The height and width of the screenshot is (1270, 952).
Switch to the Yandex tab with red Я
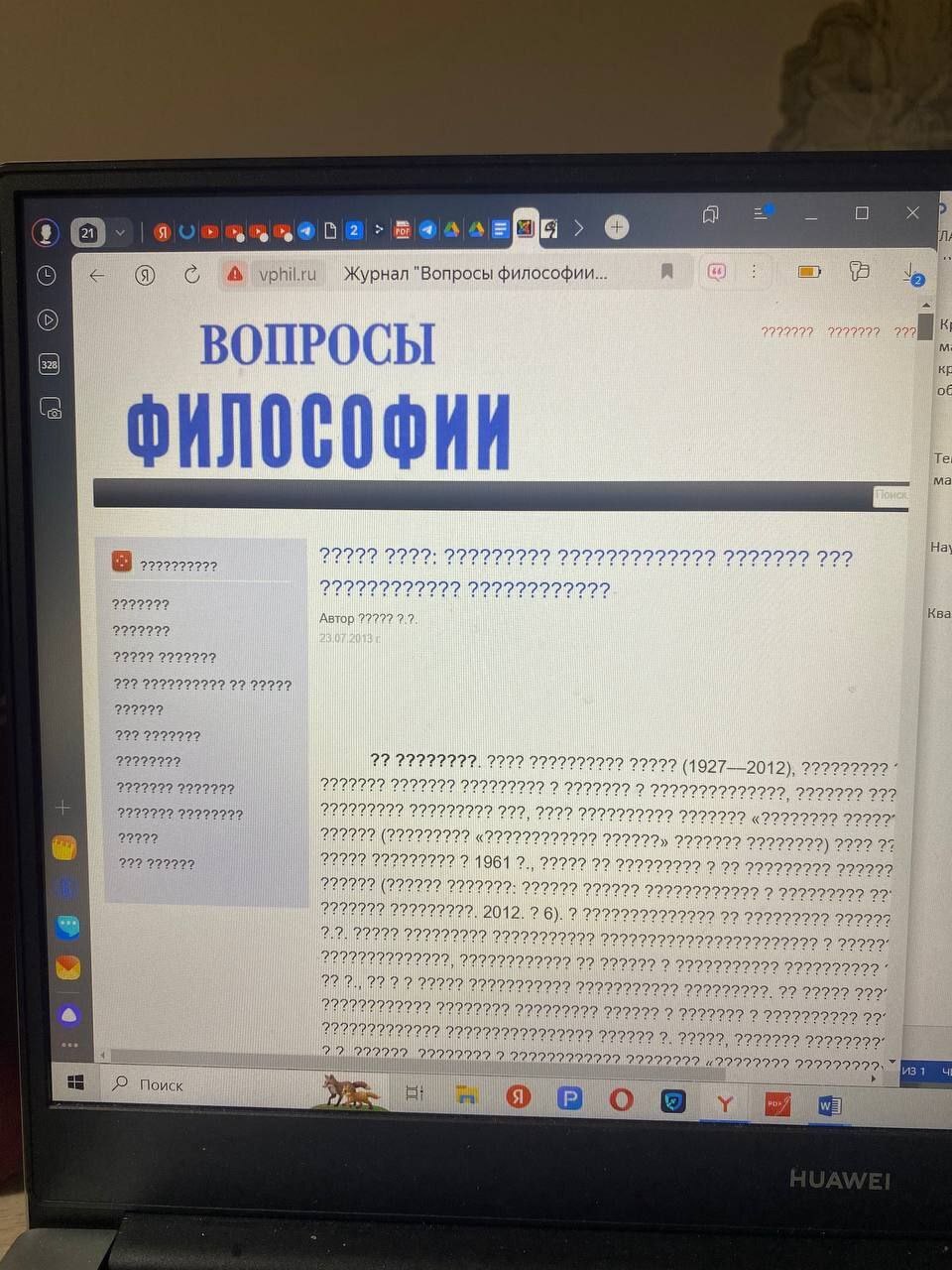[162, 232]
